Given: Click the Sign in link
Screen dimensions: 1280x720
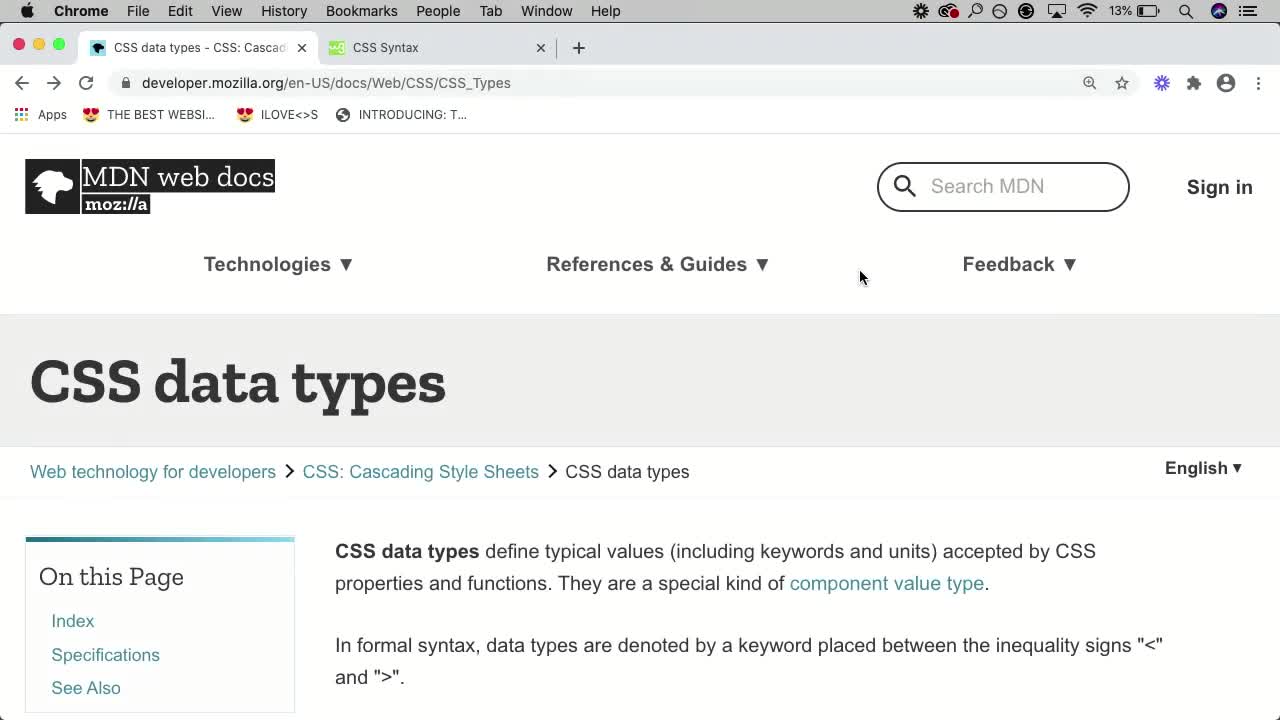Looking at the screenshot, I should tap(1219, 187).
